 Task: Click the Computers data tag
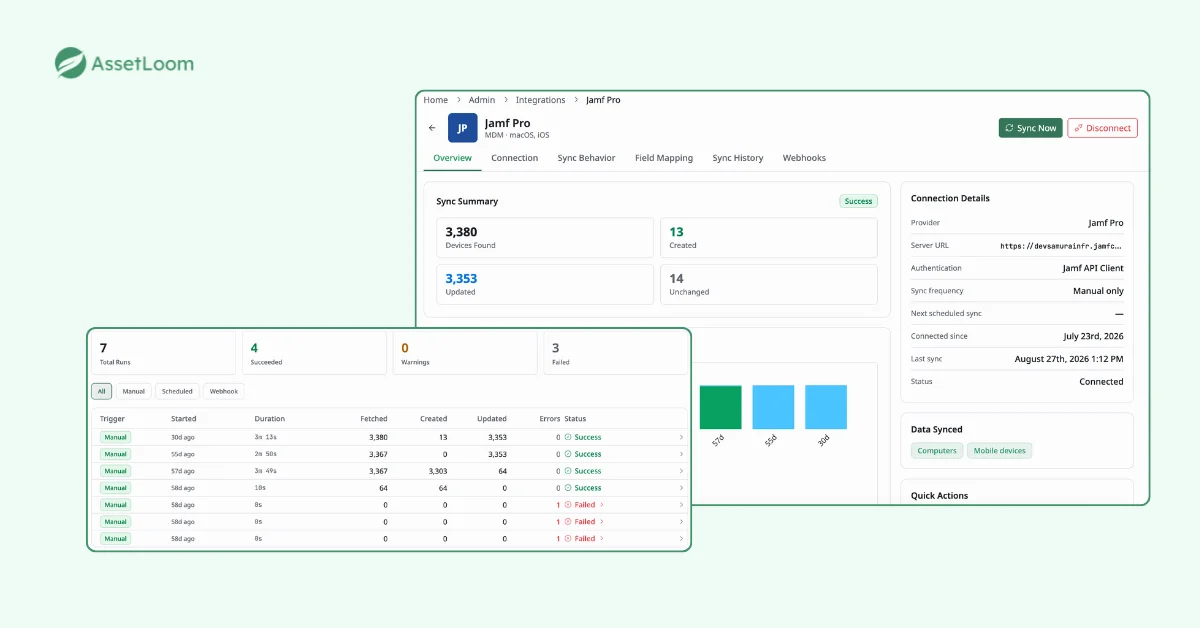click(x=937, y=451)
